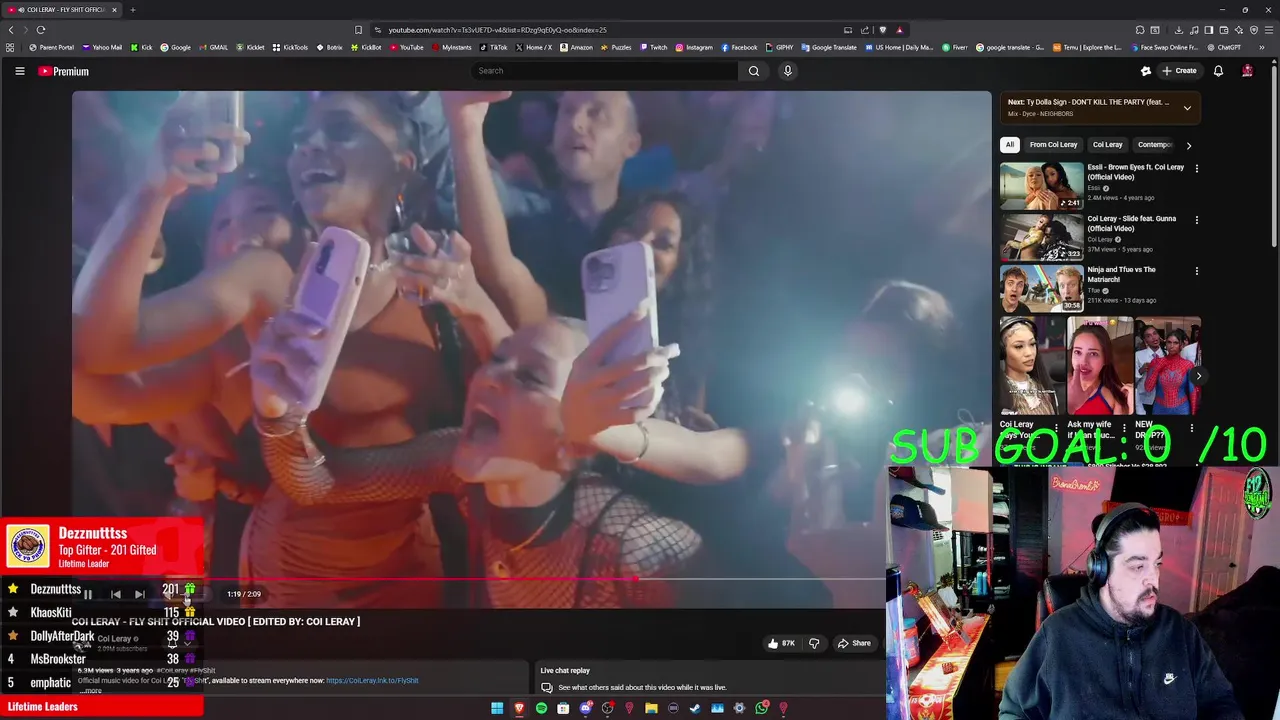Bookmark this page icon in address bar
The height and width of the screenshot is (720, 1280).
(x=359, y=30)
